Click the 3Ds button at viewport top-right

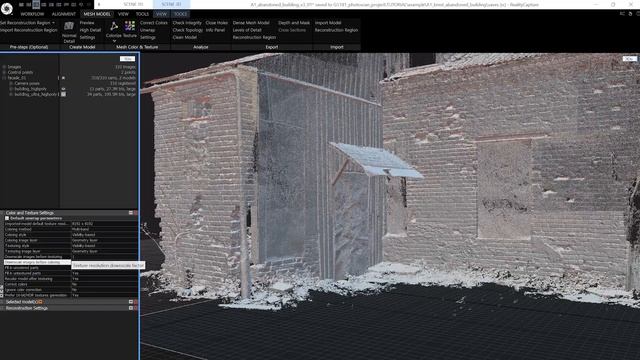[x=630, y=59]
